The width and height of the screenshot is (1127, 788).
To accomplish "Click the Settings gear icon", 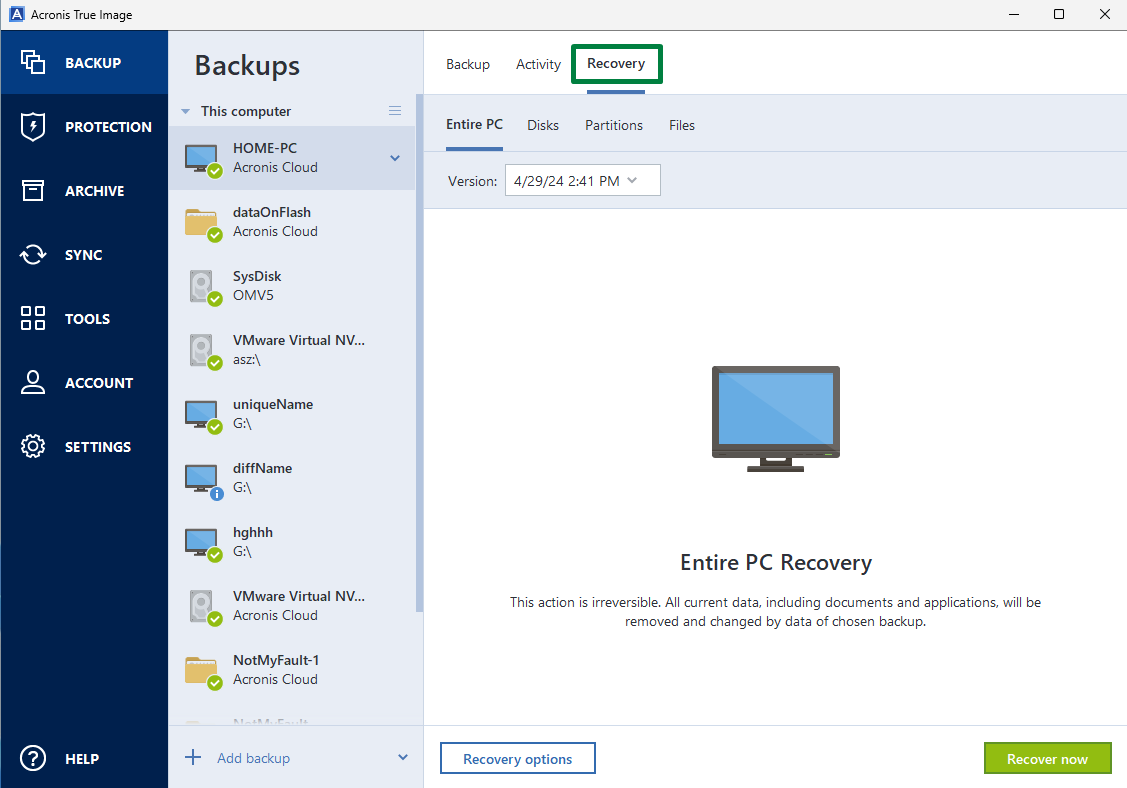I will 32,446.
